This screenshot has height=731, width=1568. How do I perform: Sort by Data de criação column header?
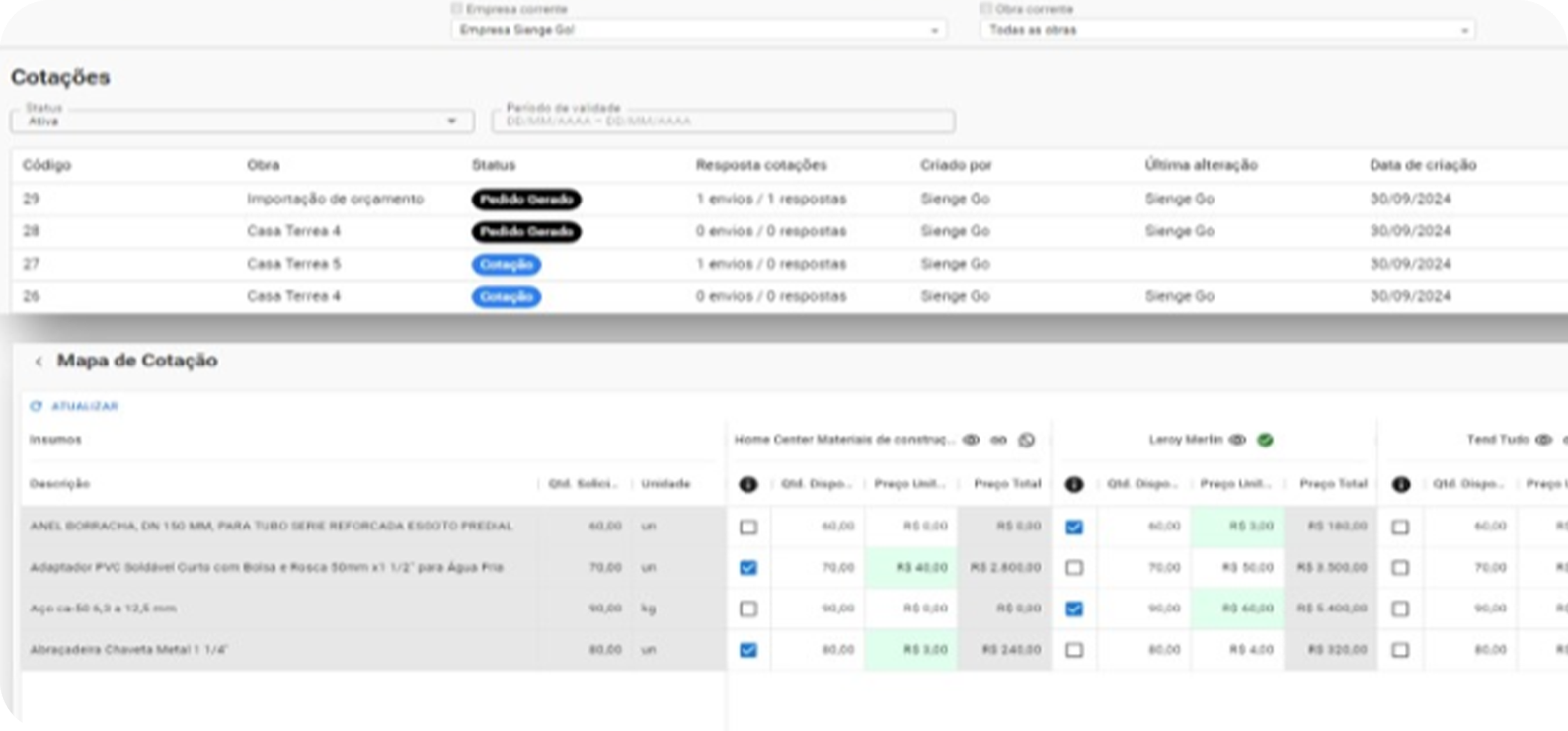pos(1423,165)
